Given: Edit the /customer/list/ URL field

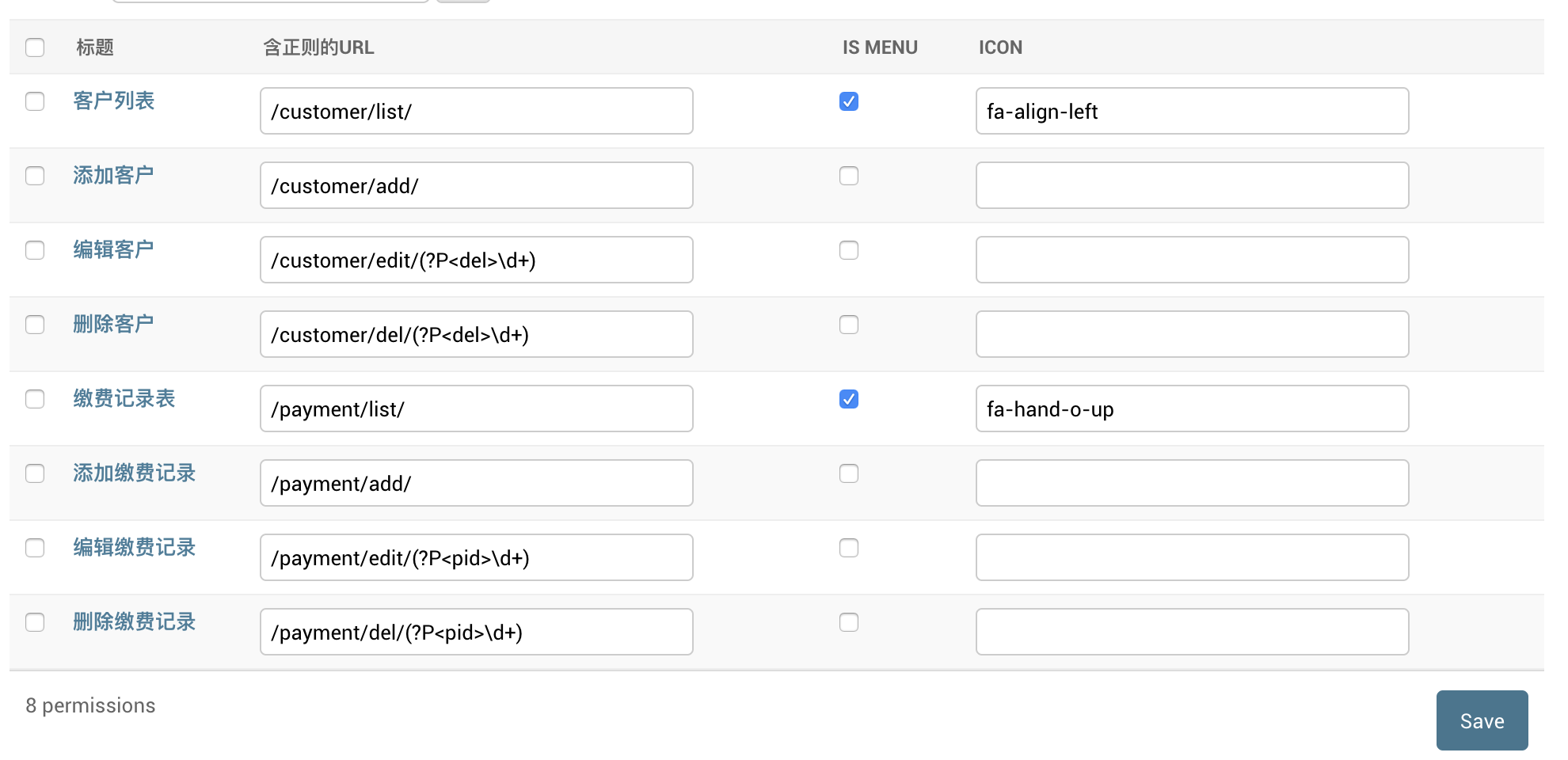Looking at the screenshot, I should (476, 112).
